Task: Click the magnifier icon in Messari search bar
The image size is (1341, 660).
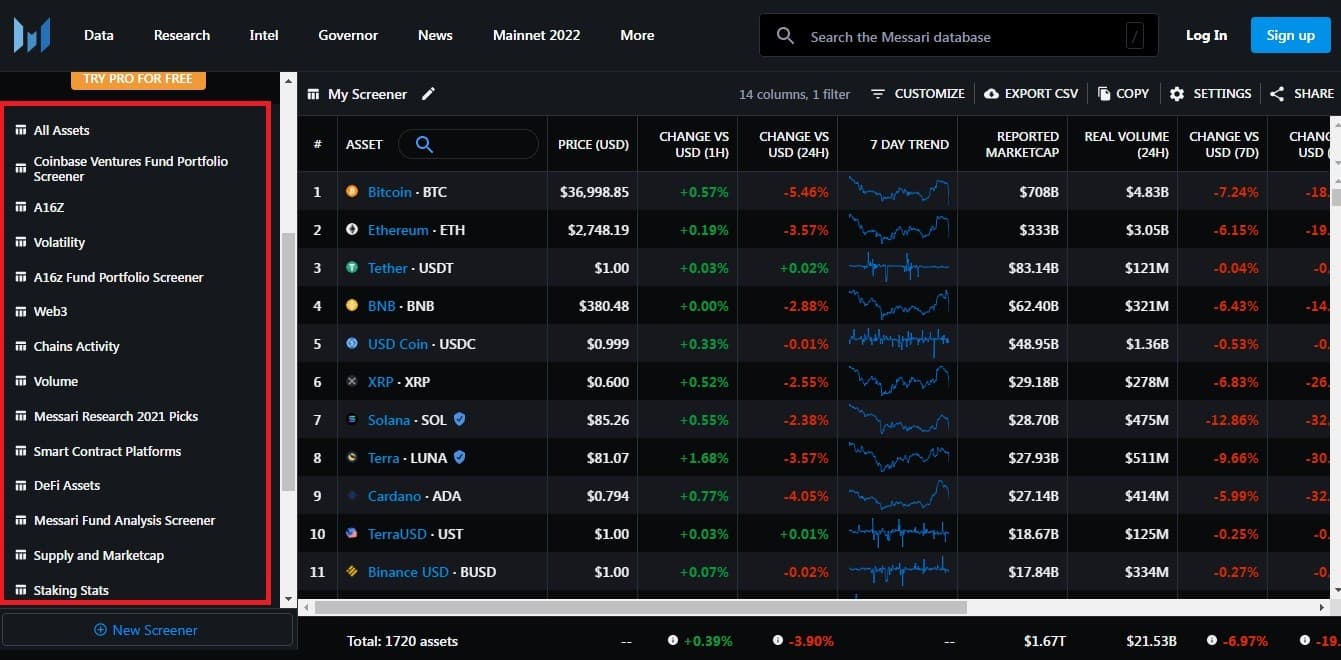Action: [x=785, y=36]
